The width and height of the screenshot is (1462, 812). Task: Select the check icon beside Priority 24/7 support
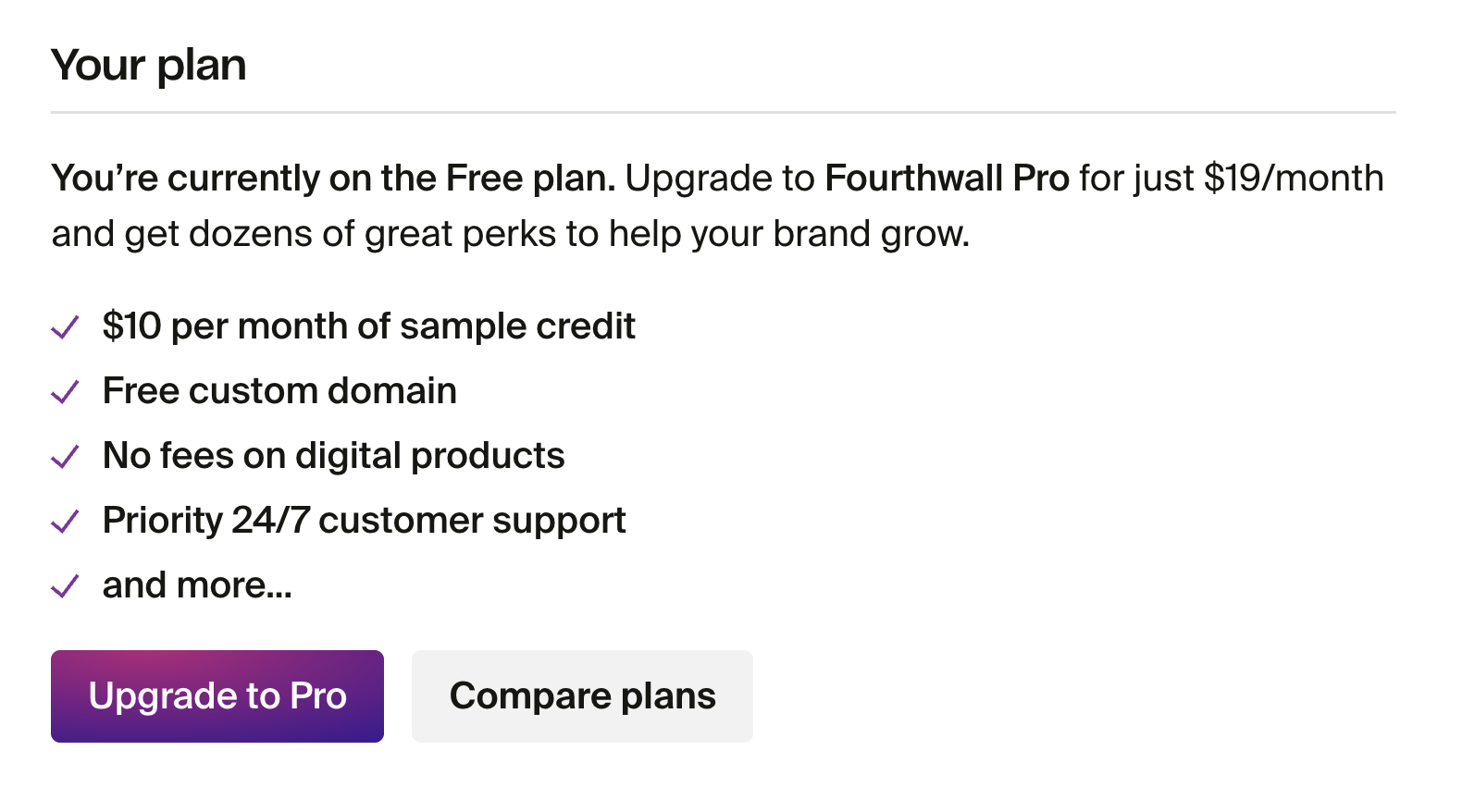click(65, 522)
